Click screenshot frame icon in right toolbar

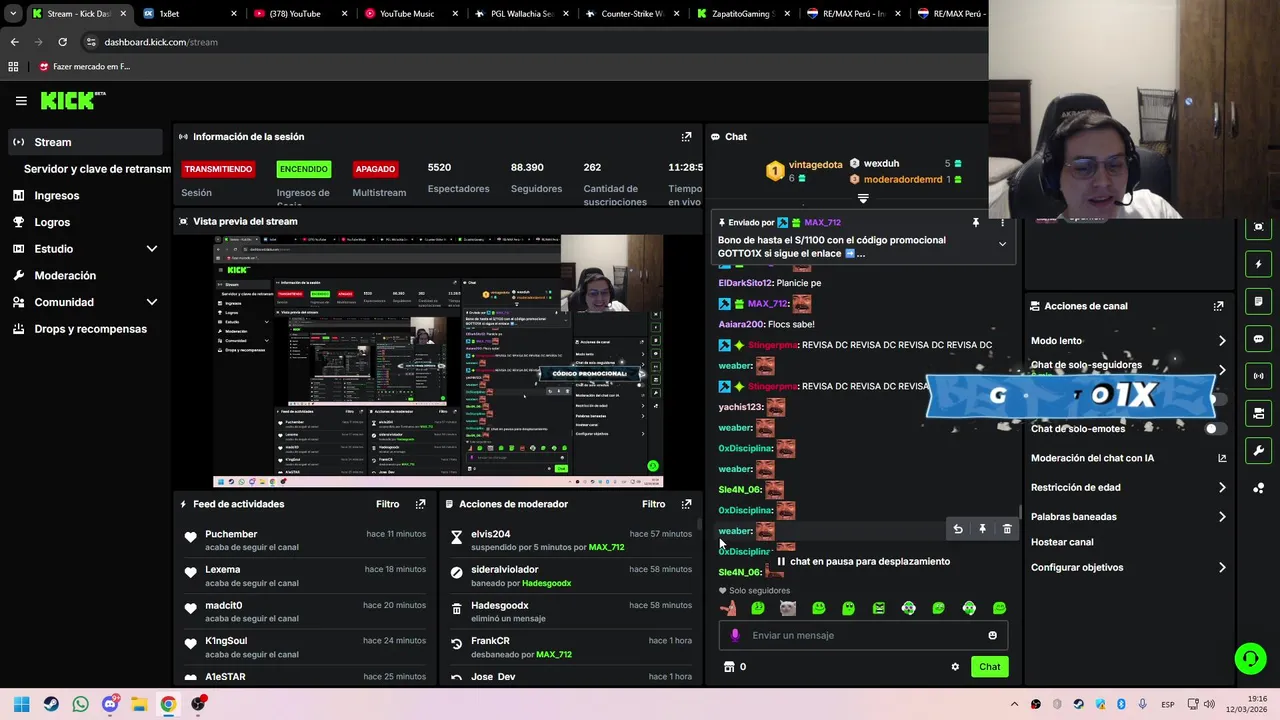coord(1258,228)
